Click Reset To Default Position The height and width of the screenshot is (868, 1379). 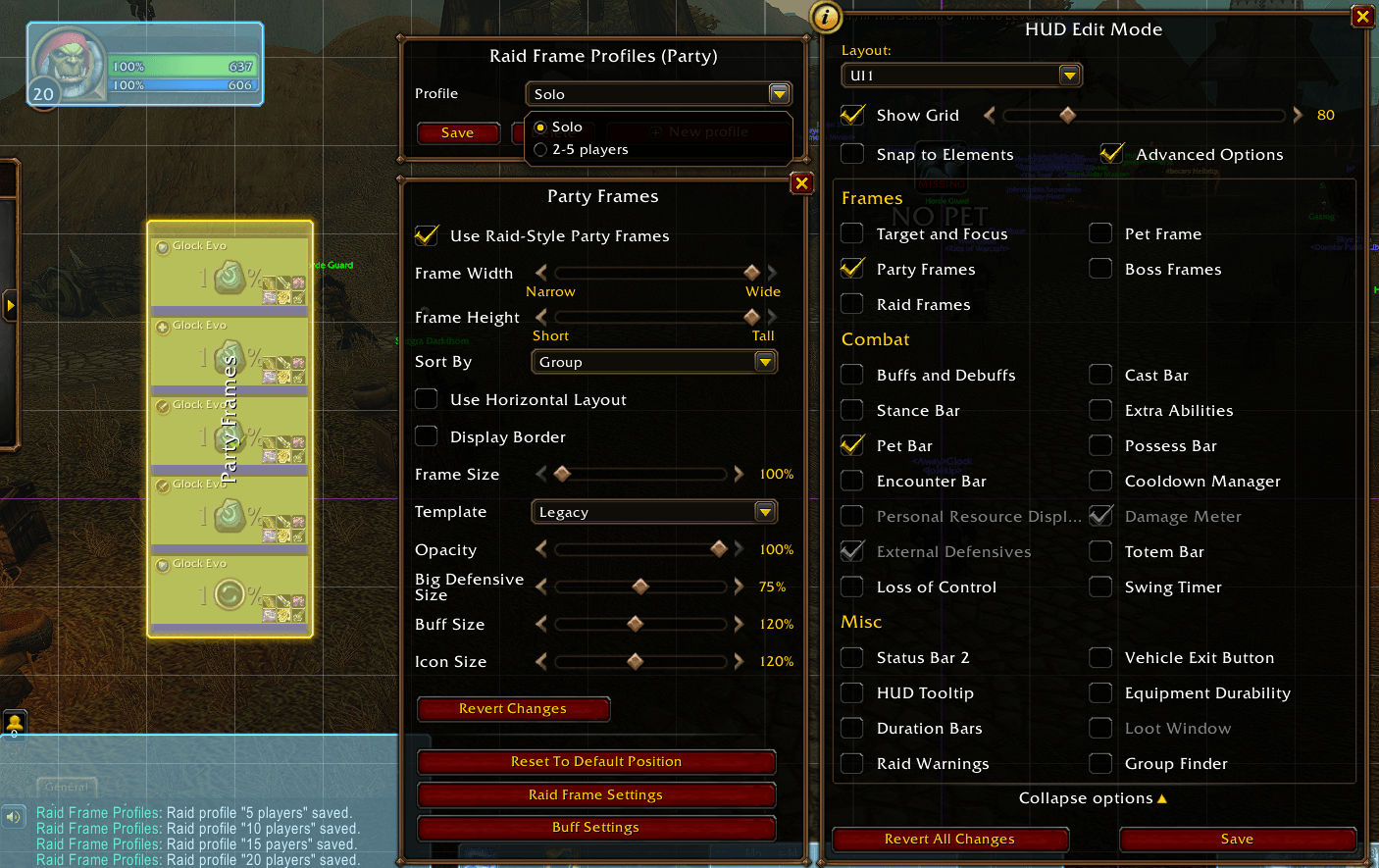tap(596, 761)
